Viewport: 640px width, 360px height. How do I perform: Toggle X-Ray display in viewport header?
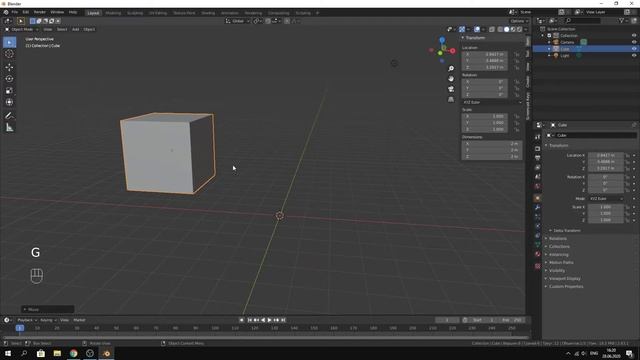[492, 29]
